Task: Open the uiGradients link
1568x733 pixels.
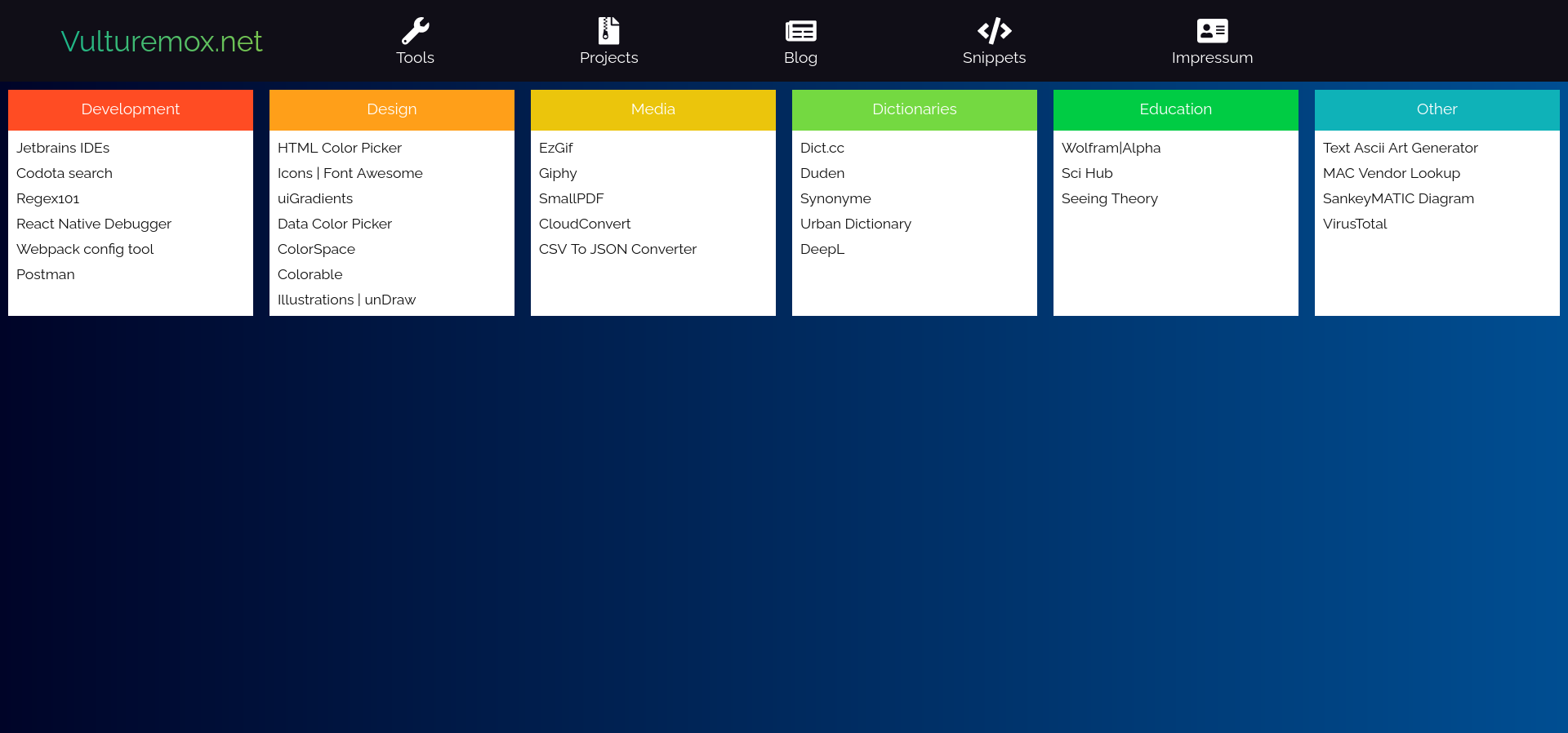Action: coord(315,198)
